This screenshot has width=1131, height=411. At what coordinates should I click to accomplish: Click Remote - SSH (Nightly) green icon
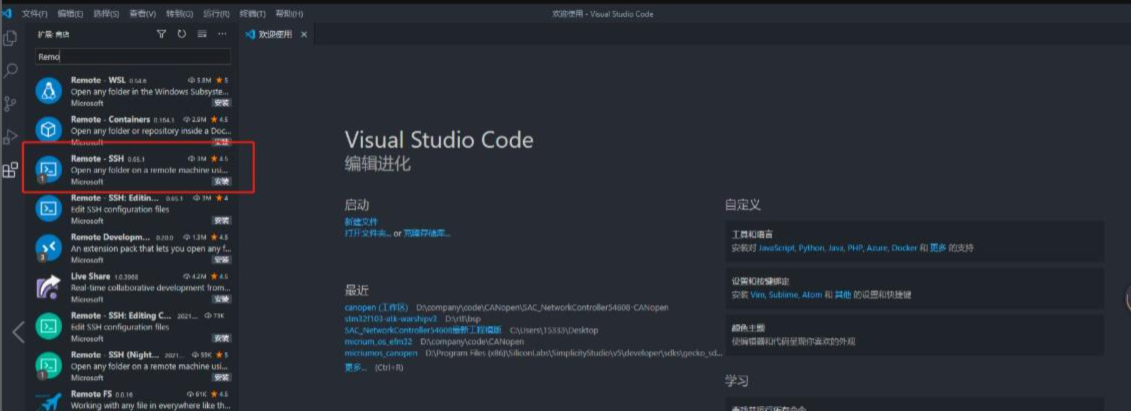pos(48,366)
